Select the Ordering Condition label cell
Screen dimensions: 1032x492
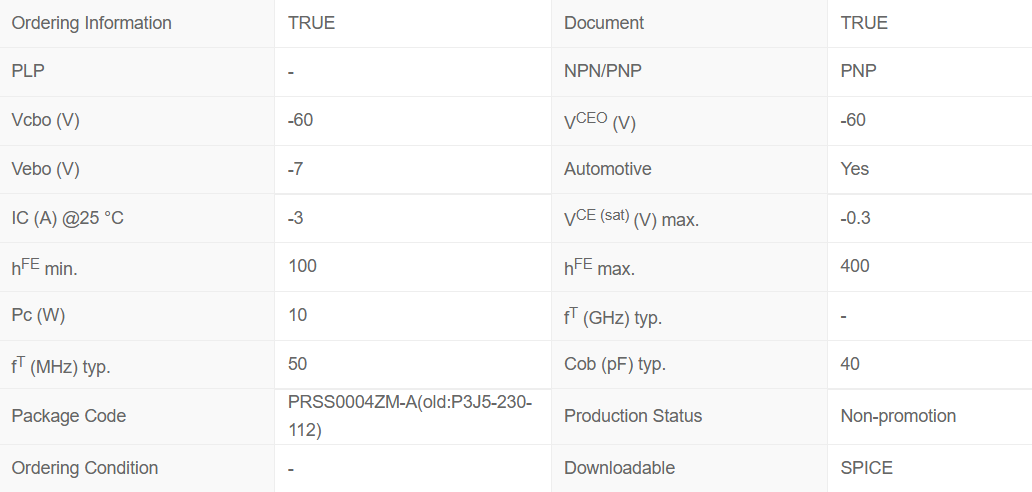(x=84, y=468)
